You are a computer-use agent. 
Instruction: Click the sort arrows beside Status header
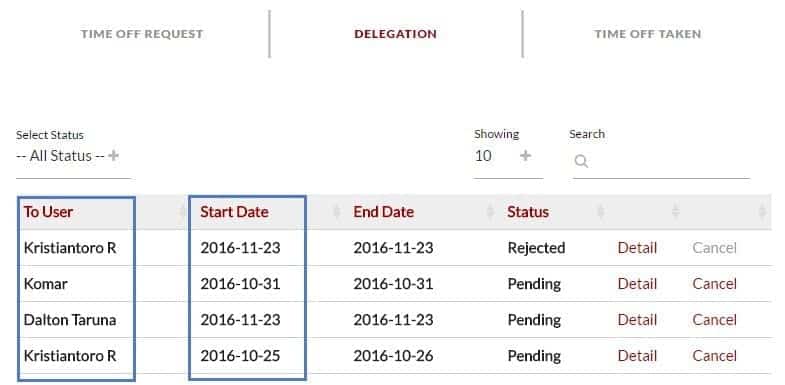click(601, 212)
